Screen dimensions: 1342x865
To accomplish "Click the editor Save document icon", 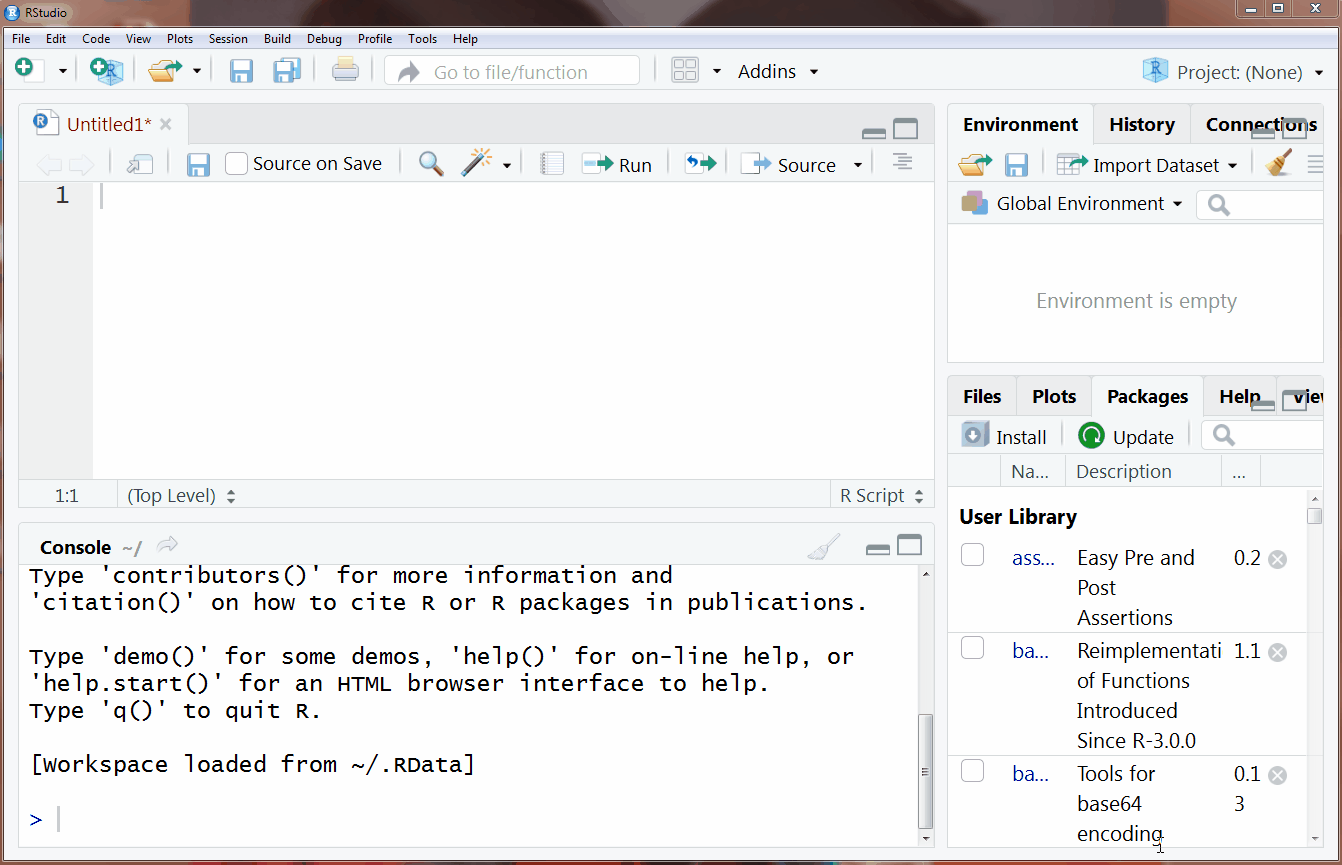I will click(x=198, y=165).
